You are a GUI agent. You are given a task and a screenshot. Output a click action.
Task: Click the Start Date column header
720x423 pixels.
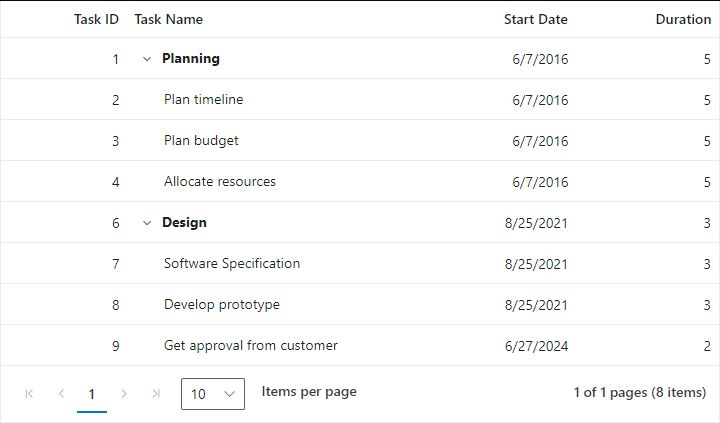click(x=535, y=19)
